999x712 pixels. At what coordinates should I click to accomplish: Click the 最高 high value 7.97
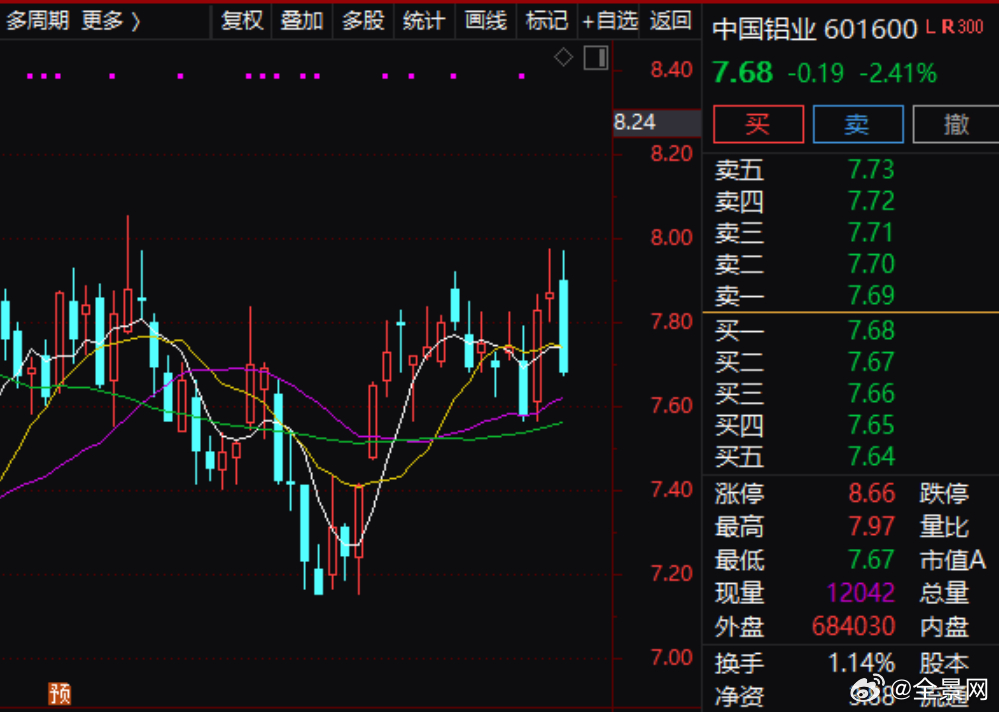[872, 527]
